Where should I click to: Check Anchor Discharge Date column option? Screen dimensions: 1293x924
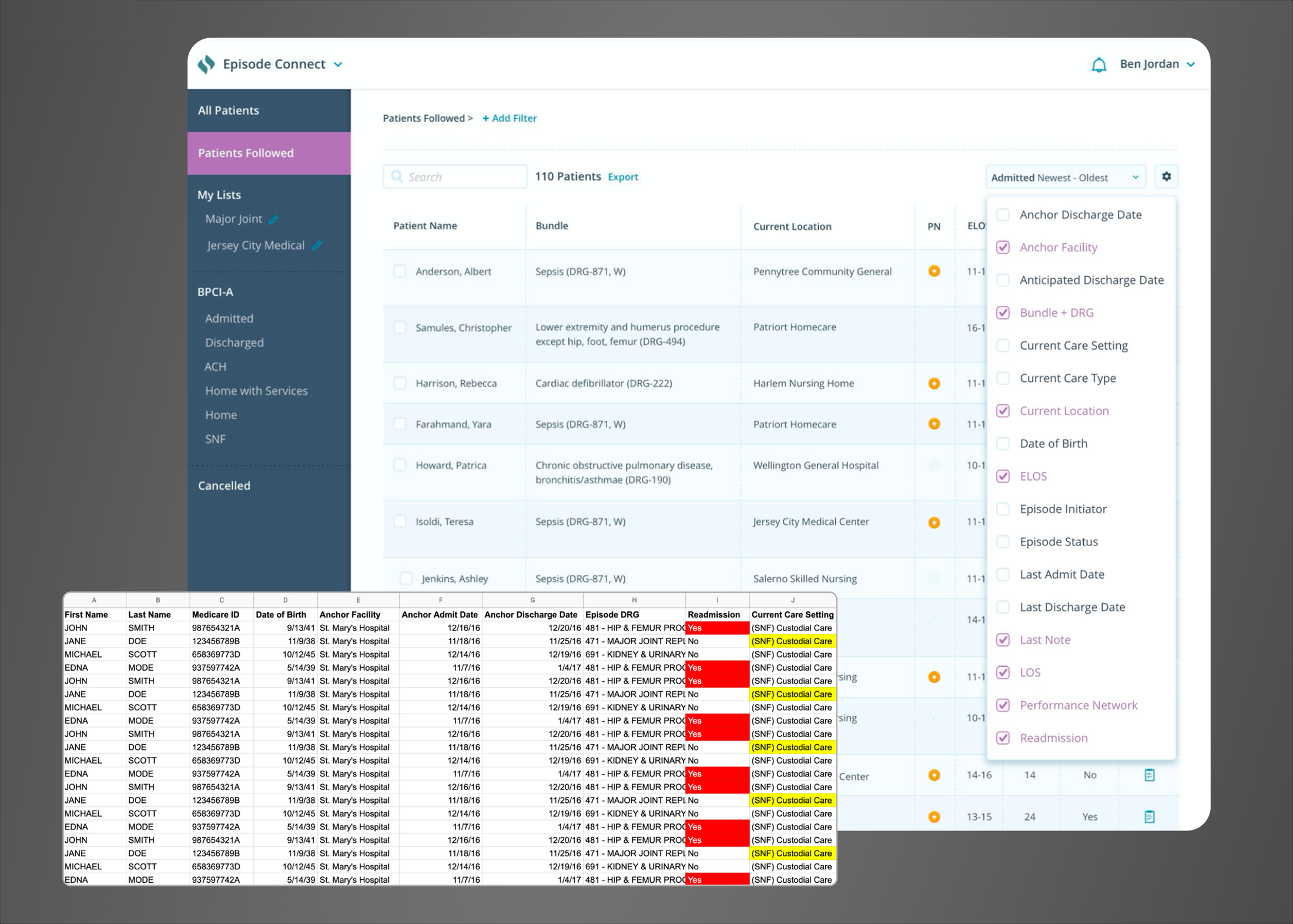pos(1003,215)
